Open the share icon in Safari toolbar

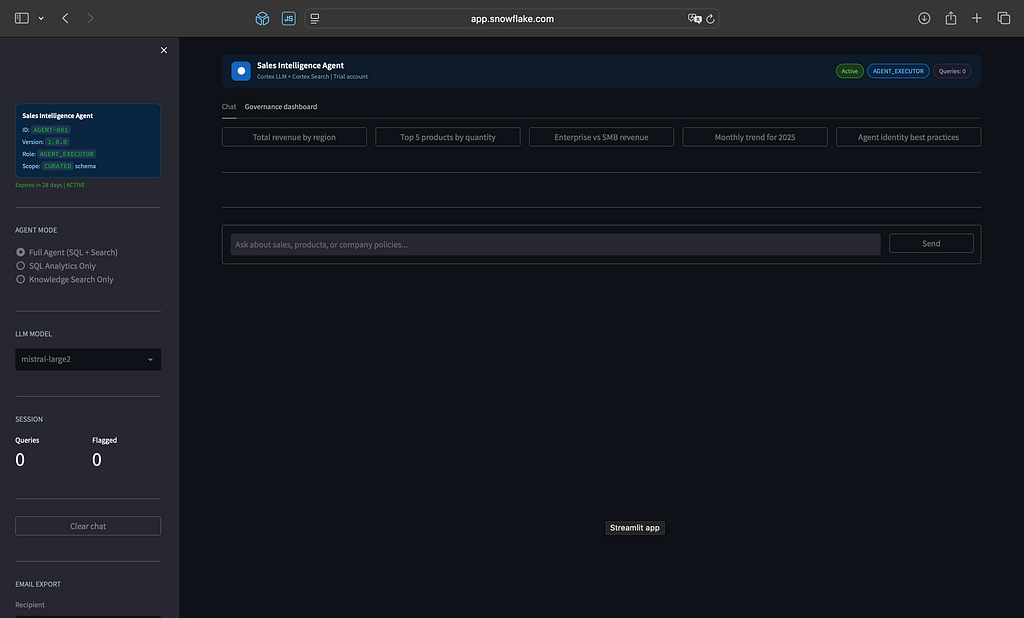click(x=951, y=18)
